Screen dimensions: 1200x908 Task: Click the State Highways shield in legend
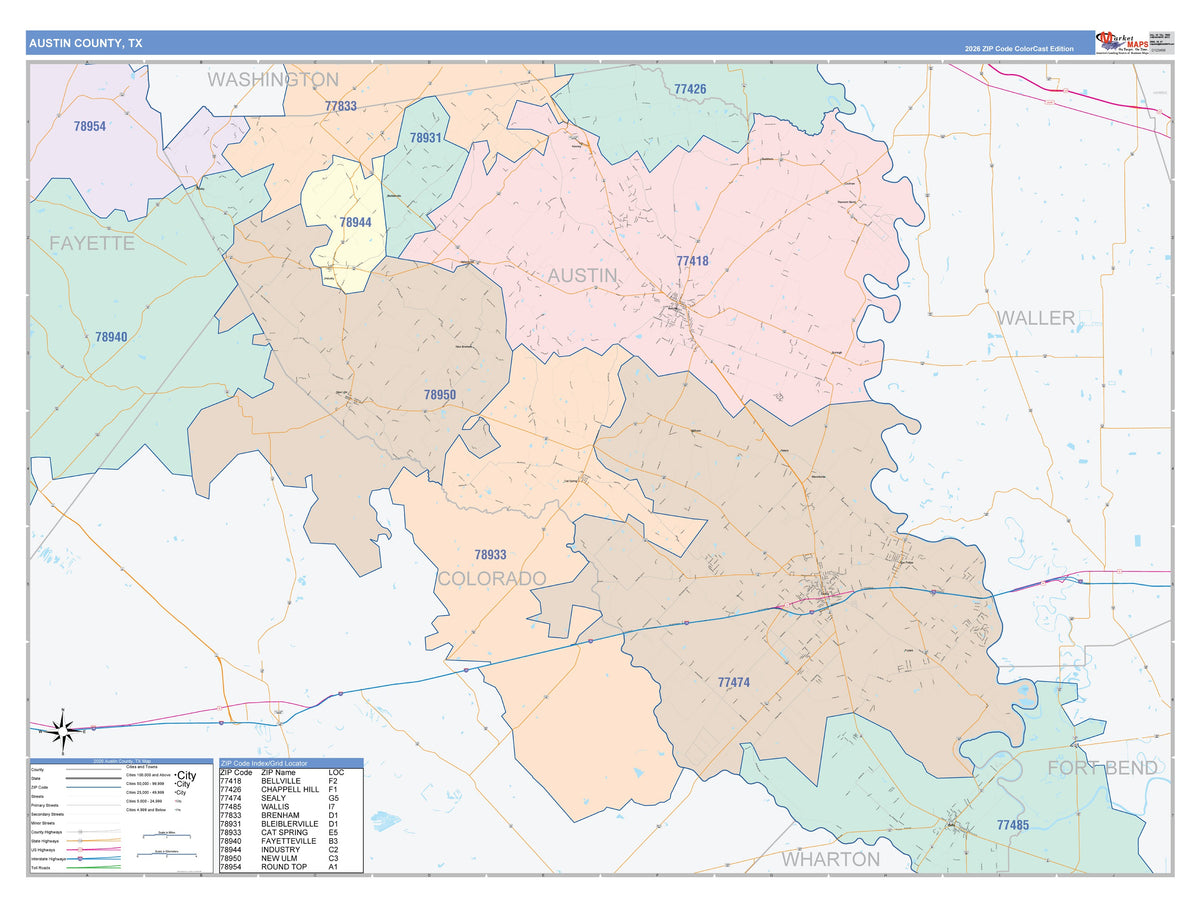(x=80, y=841)
